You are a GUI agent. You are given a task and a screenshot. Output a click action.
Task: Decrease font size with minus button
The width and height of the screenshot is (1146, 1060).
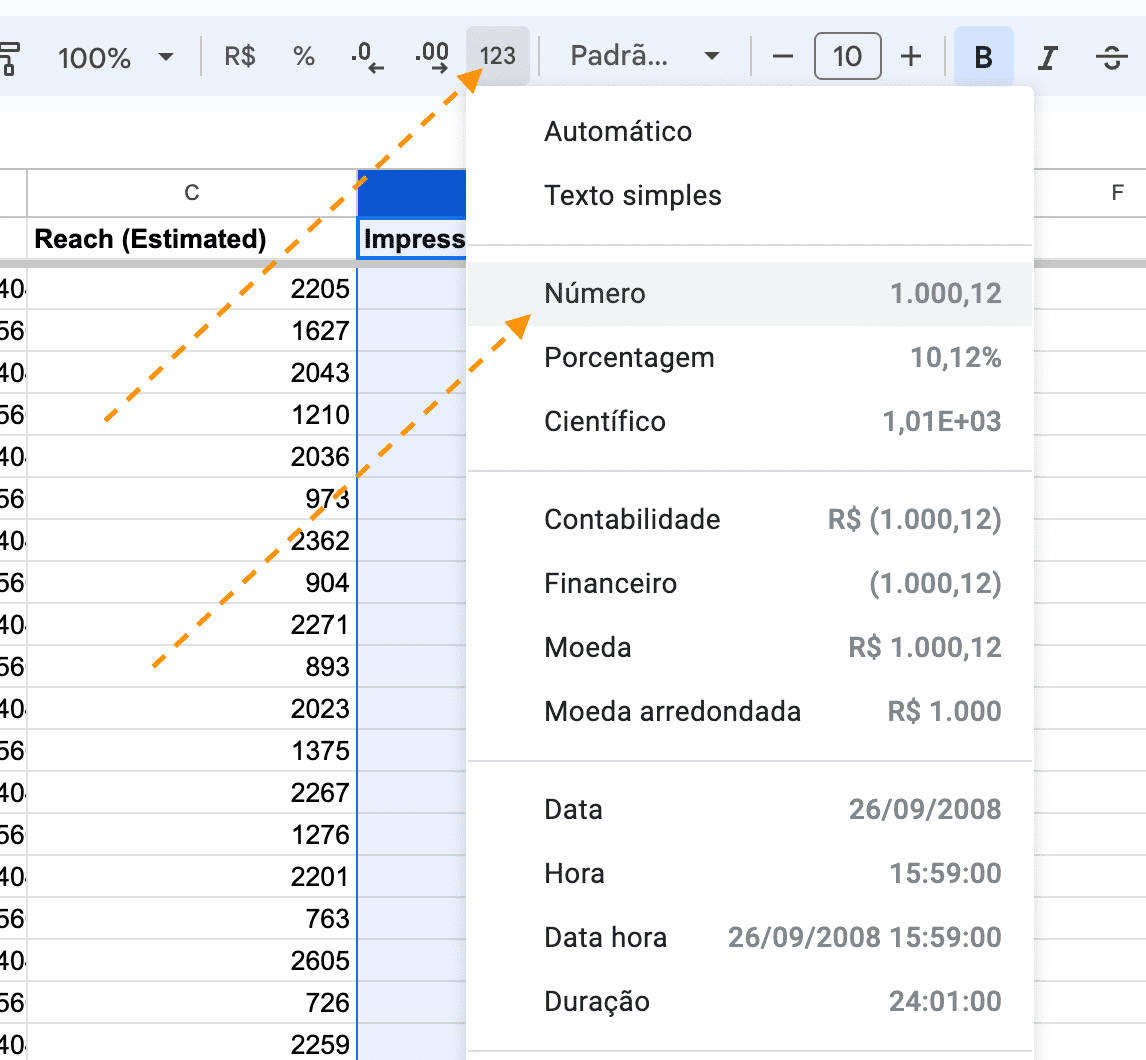click(x=783, y=56)
